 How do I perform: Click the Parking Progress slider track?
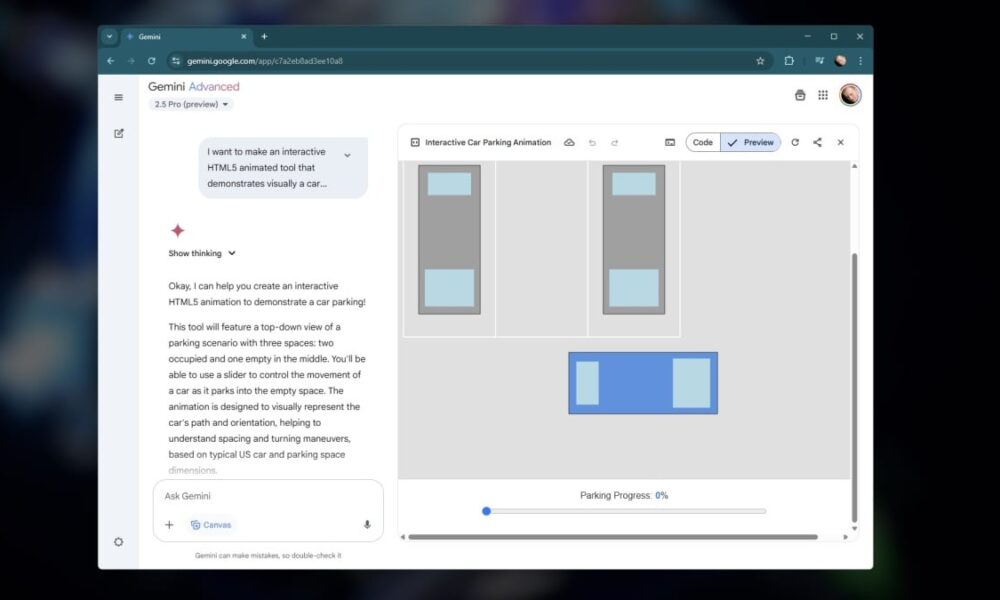pyautogui.click(x=625, y=511)
